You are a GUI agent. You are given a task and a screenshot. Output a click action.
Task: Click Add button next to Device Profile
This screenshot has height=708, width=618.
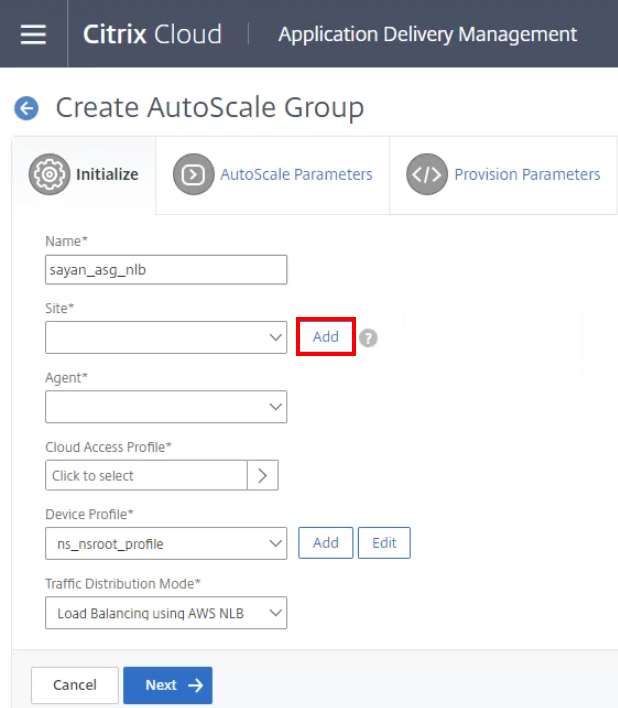(x=326, y=543)
